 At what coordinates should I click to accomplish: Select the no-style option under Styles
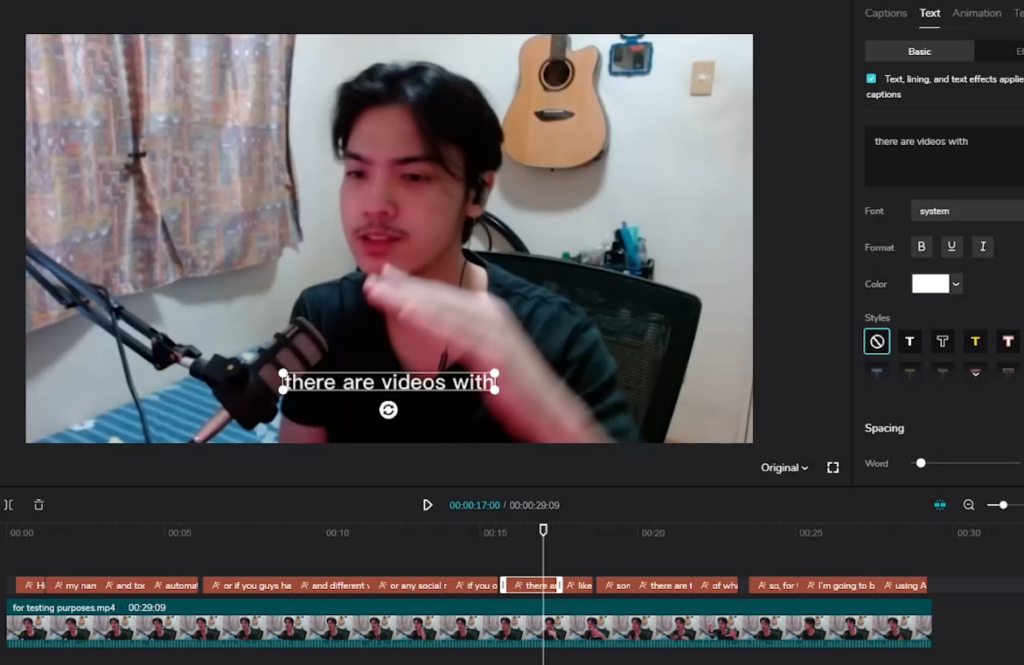(x=877, y=341)
